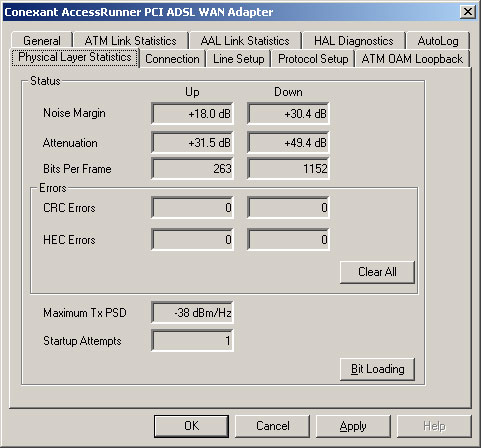The image size is (481, 448).
Task: Go to the AutoLog tab
Action: 438,40
